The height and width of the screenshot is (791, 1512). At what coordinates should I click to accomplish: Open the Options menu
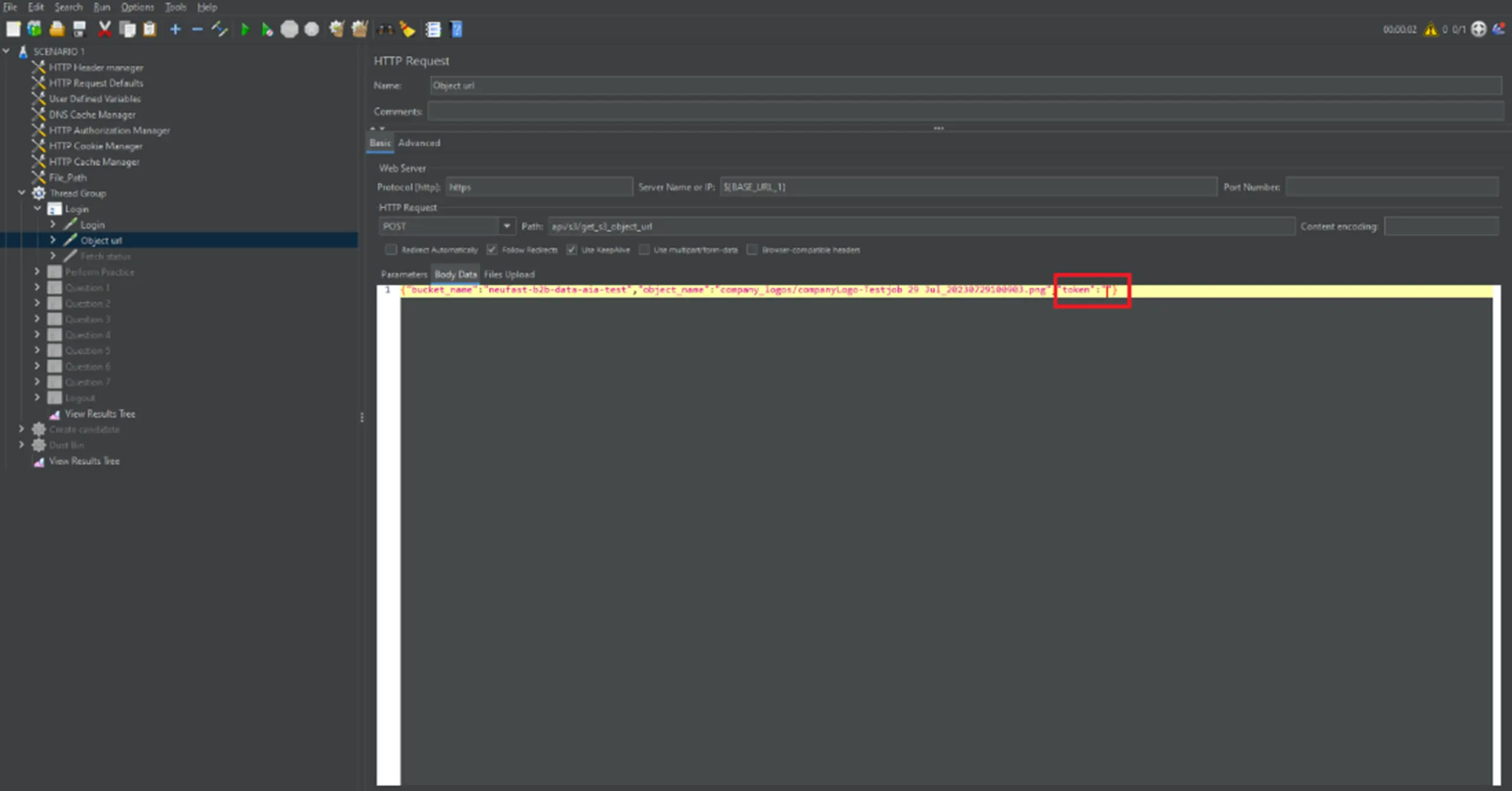pyautogui.click(x=136, y=7)
